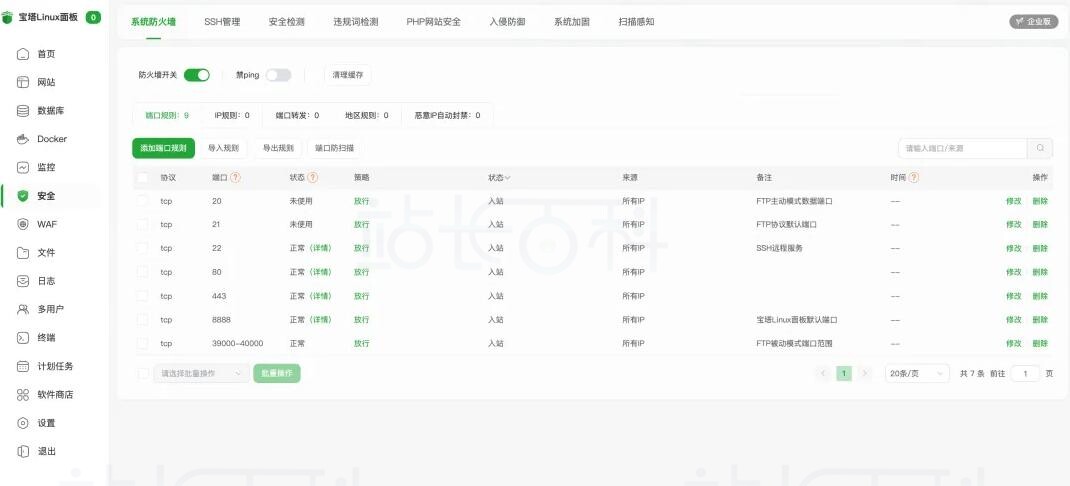
Task: Click the 端口防扫描 button
Action: [x=335, y=148]
